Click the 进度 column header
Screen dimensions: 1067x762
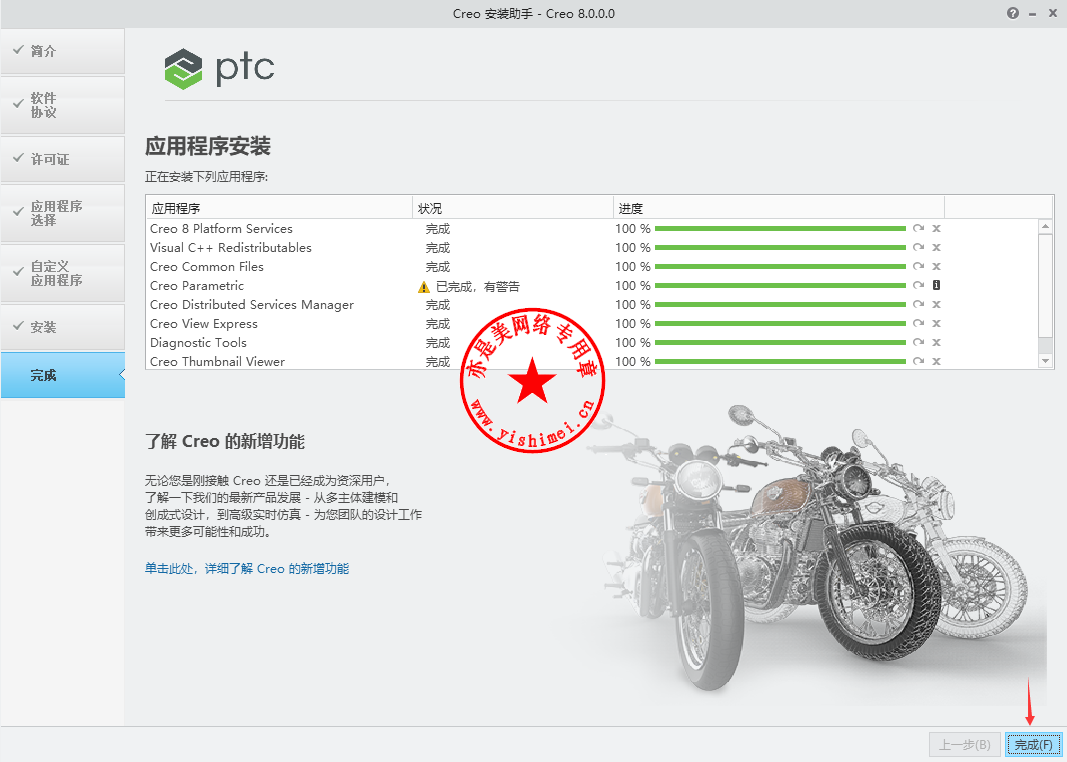[778, 208]
